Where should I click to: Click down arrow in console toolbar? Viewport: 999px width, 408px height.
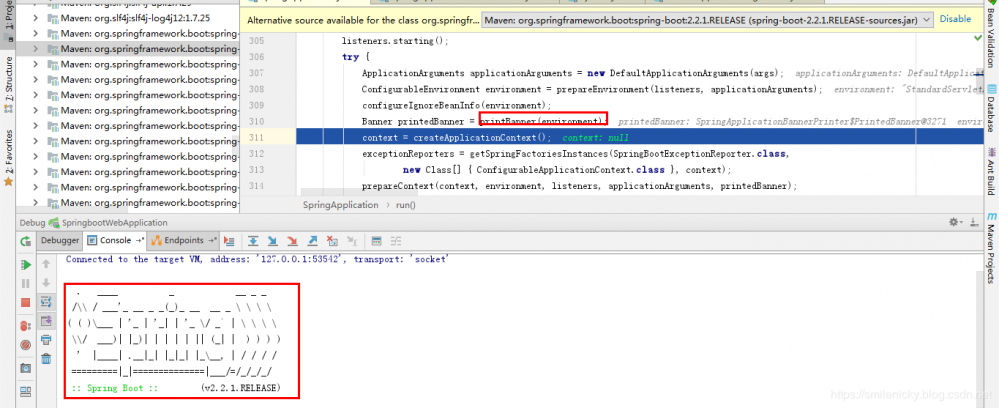[x=46, y=282]
